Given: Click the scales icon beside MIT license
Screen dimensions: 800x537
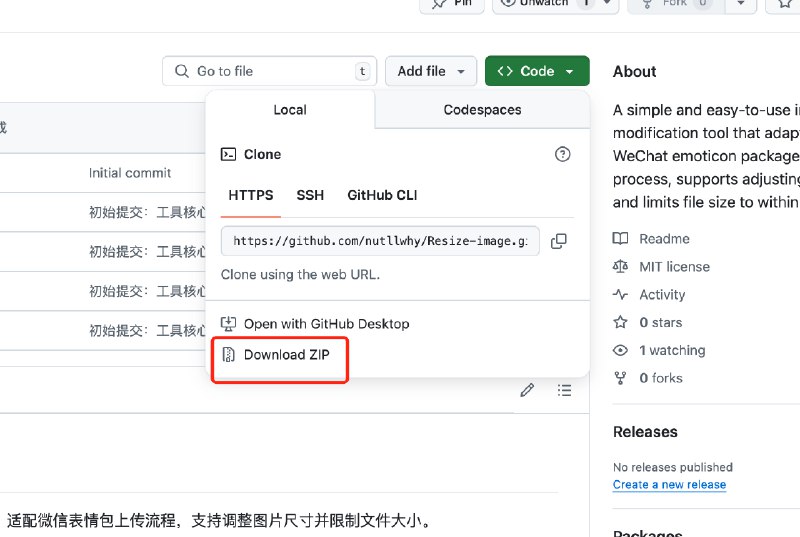Looking at the screenshot, I should [x=620, y=266].
